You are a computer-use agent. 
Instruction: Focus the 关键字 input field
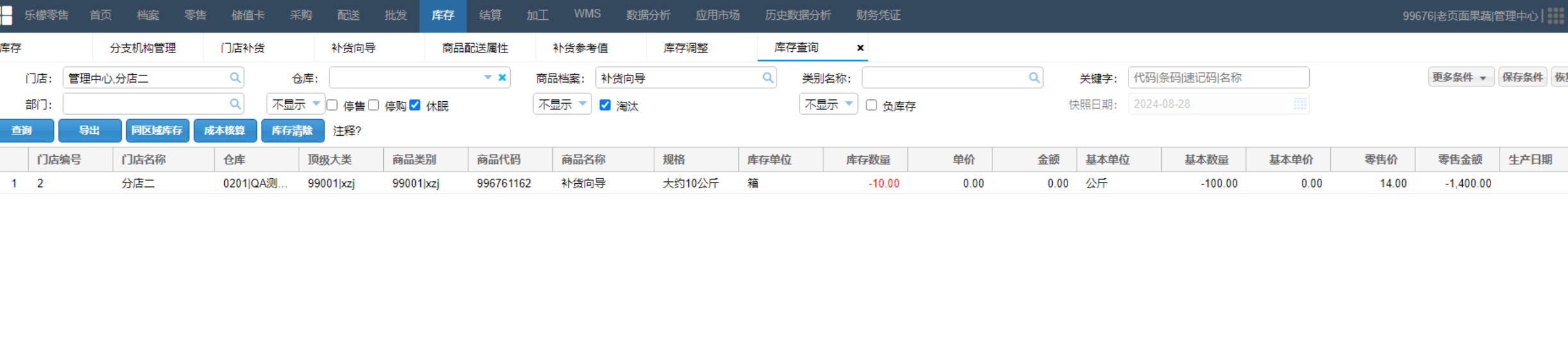click(1218, 77)
